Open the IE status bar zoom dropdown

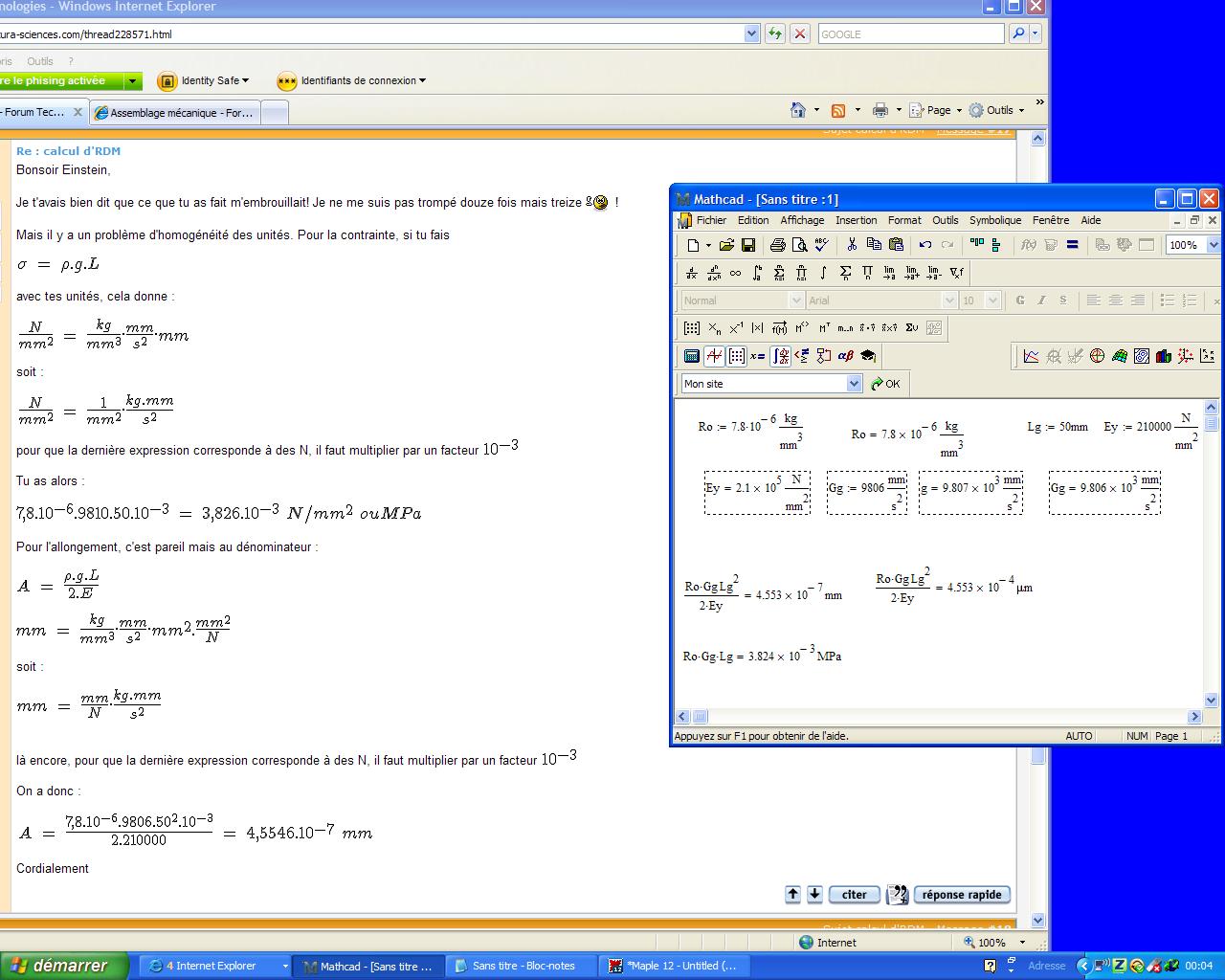pos(1022,943)
